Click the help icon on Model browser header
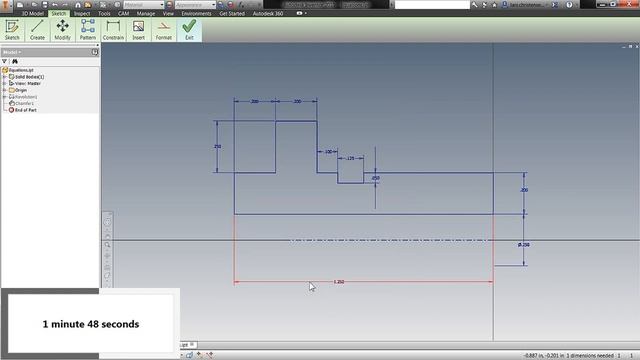Viewport: 640px width, 360px height. click(95, 52)
